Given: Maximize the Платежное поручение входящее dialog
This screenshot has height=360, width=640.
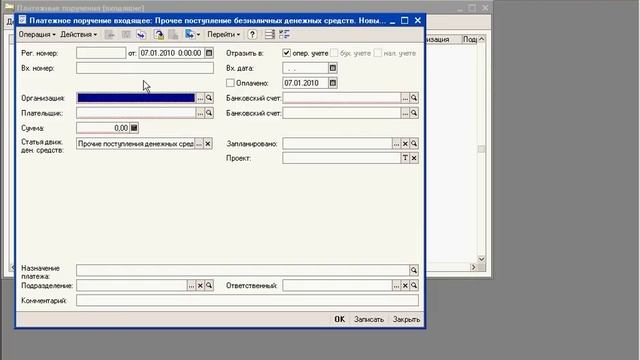Looking at the screenshot, I should (404, 20).
